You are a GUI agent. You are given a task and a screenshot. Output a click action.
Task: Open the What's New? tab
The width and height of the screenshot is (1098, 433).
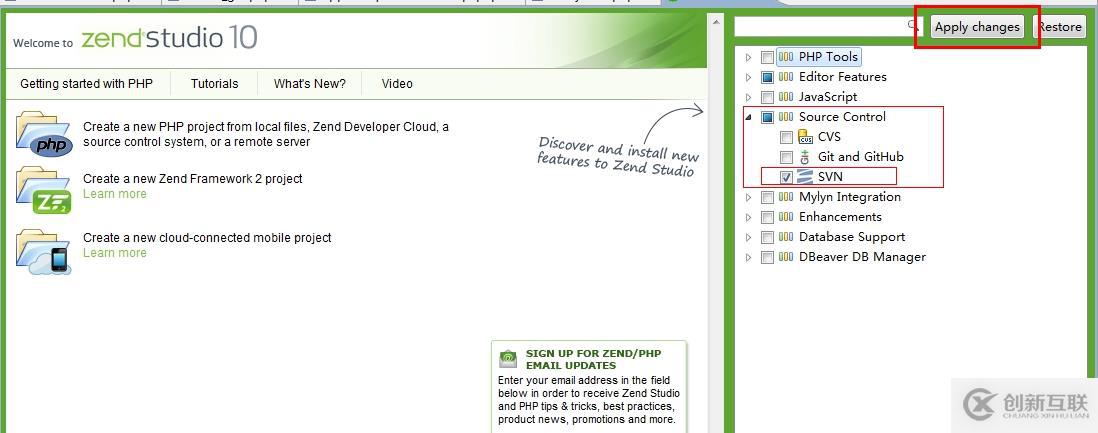[x=310, y=83]
